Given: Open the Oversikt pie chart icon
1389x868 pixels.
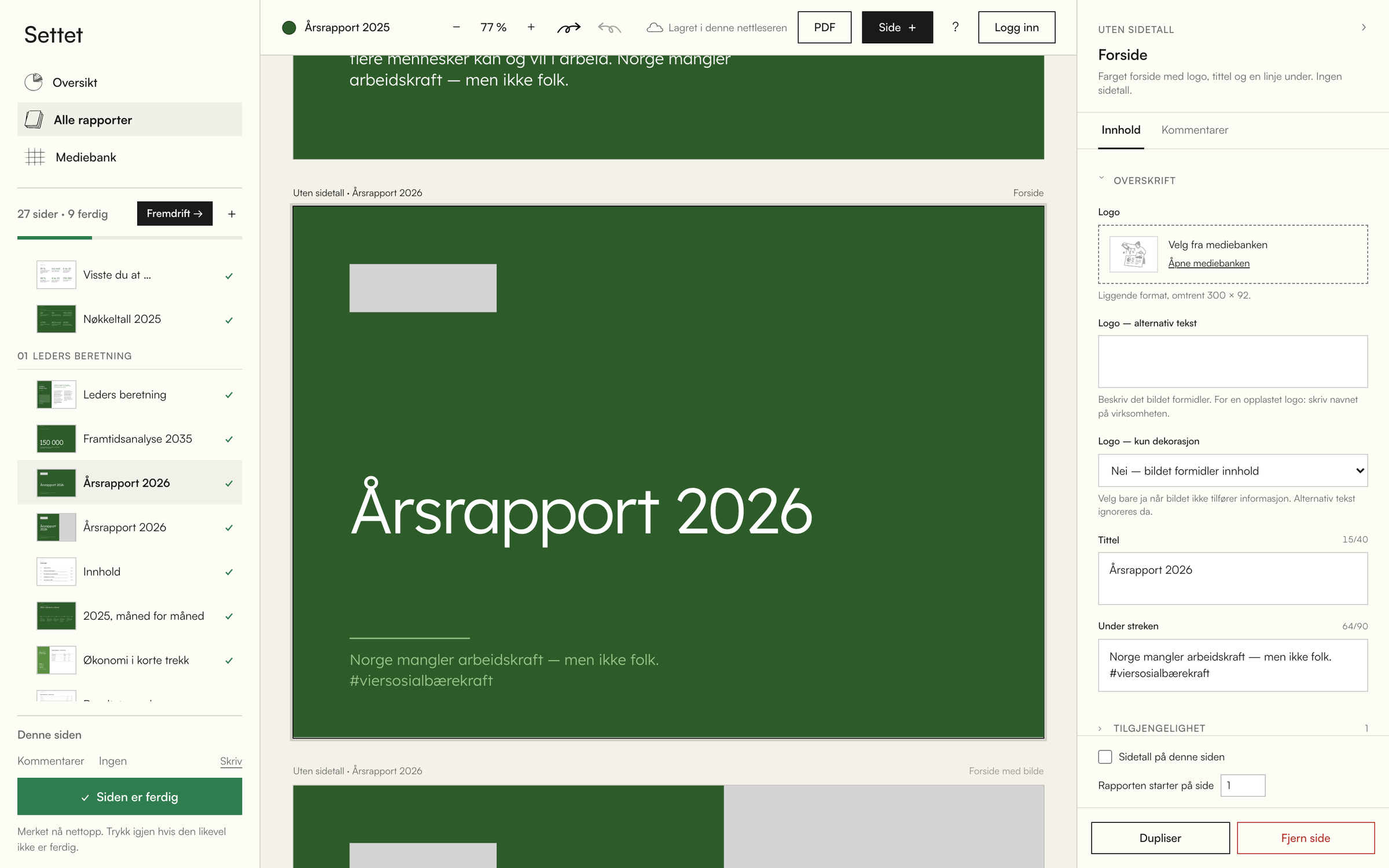Looking at the screenshot, I should [34, 82].
